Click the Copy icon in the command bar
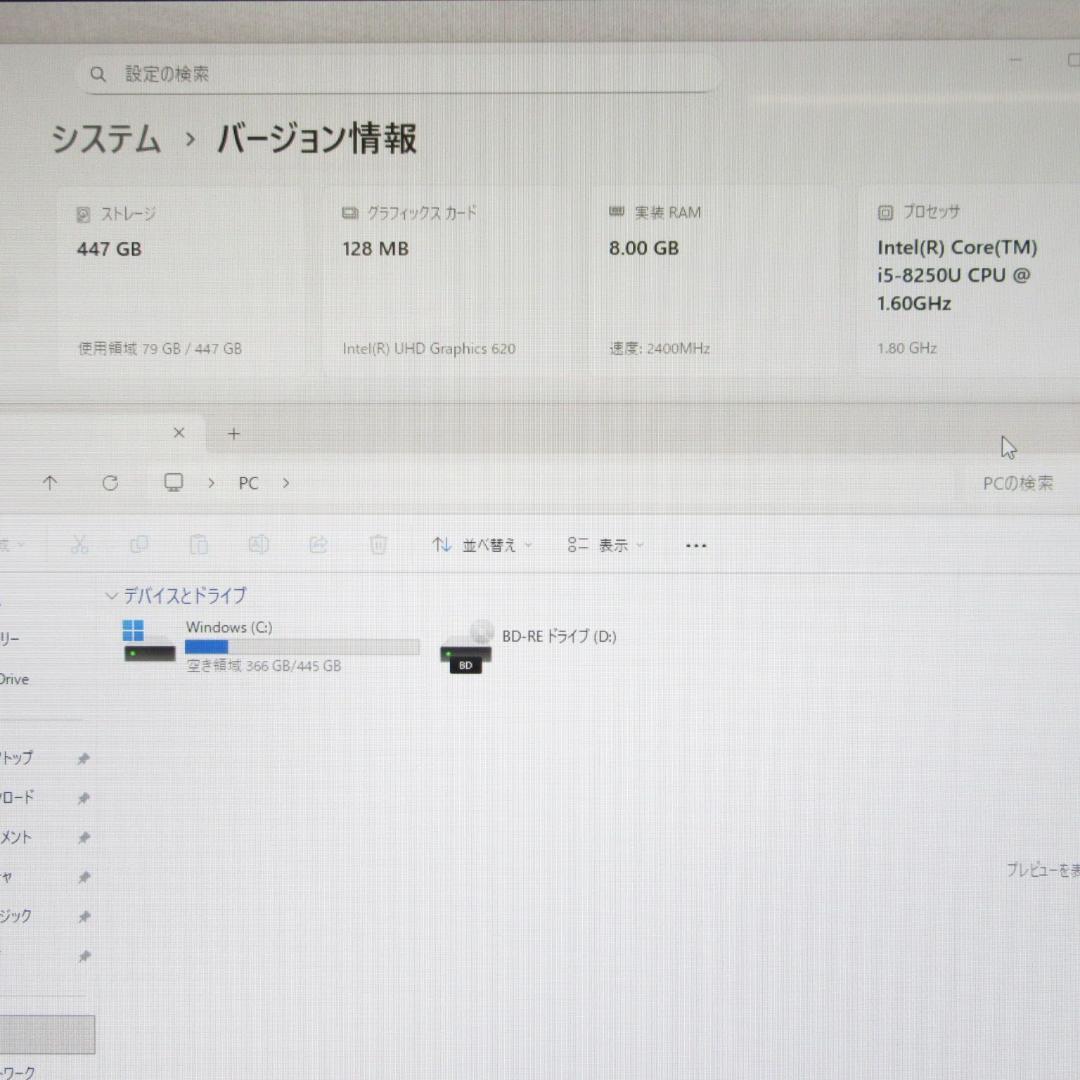1080x1080 pixels. coord(140,544)
